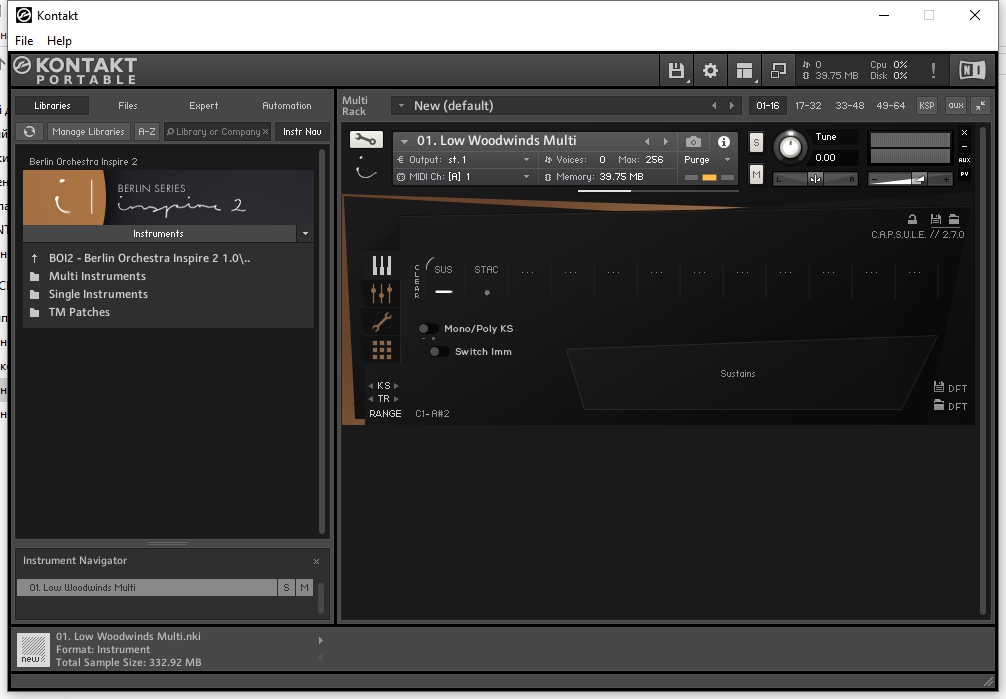Mute Low Woodwinds Multi in Instrument Navigator
Screen dimensions: 1006x699
tap(304, 587)
